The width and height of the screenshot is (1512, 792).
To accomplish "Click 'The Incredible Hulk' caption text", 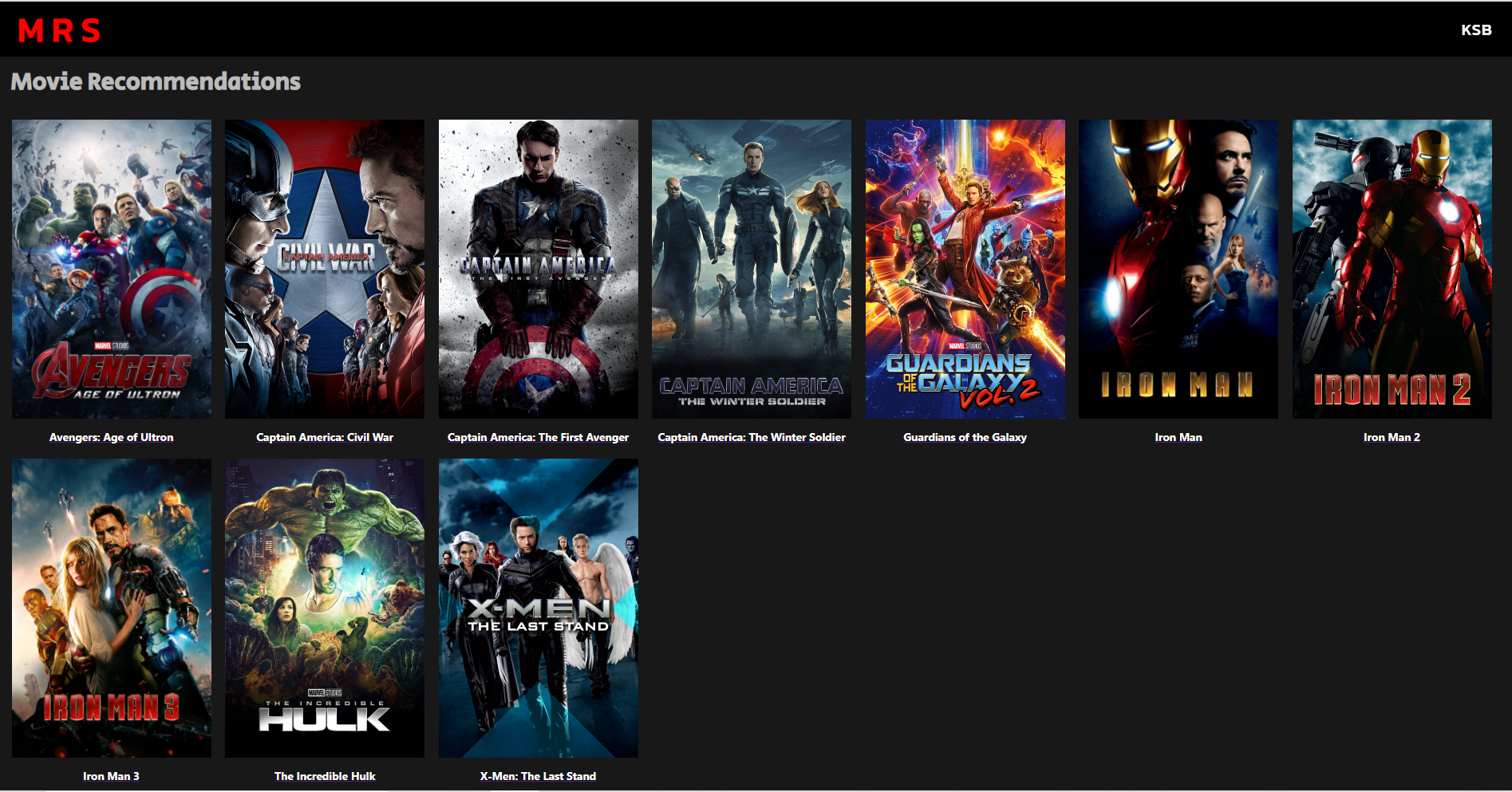I will 325,776.
